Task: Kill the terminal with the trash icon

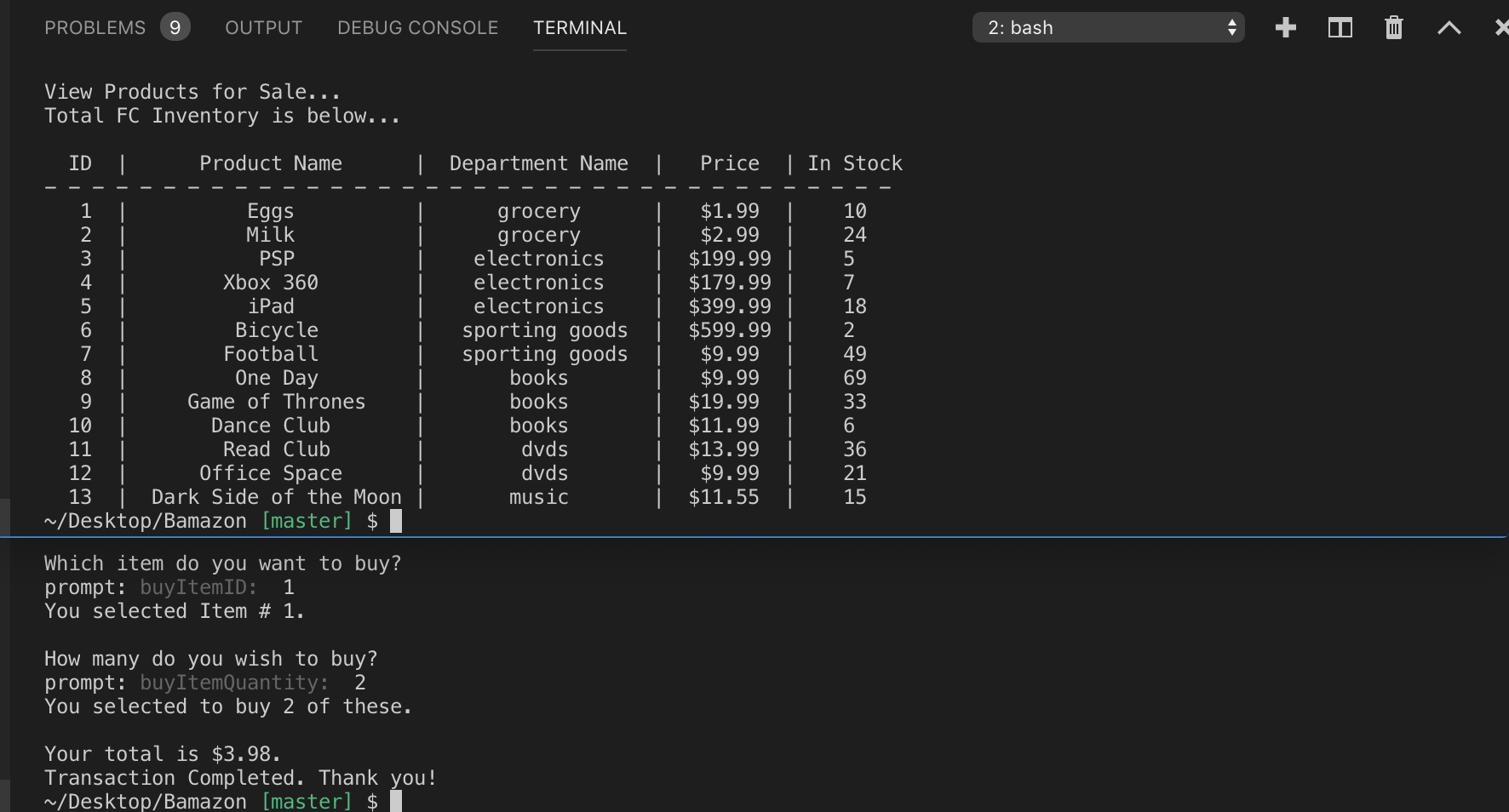Action: (x=1393, y=28)
